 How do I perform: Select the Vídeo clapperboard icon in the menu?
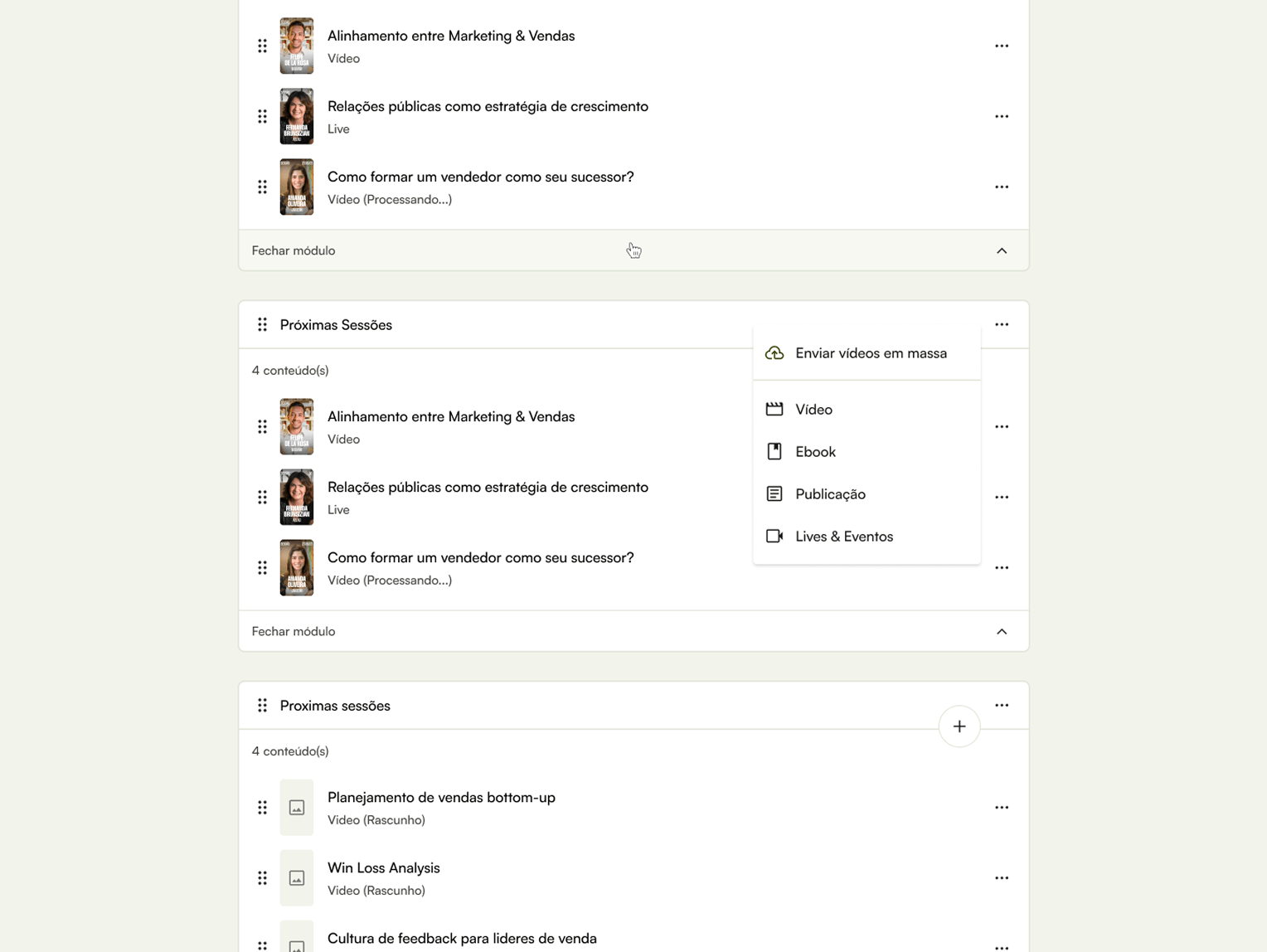[x=774, y=410]
